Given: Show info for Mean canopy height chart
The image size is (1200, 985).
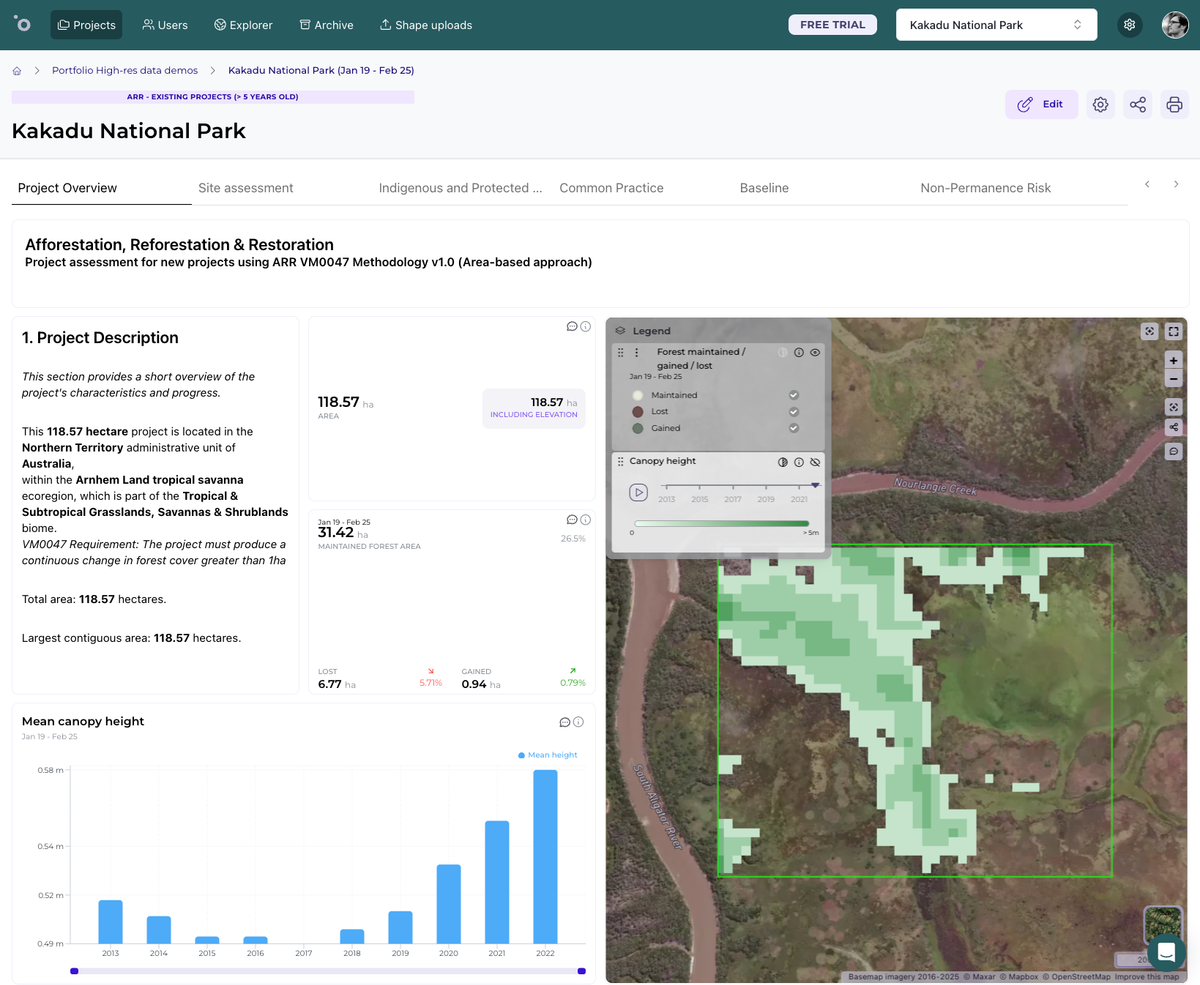Looking at the screenshot, I should point(579,722).
